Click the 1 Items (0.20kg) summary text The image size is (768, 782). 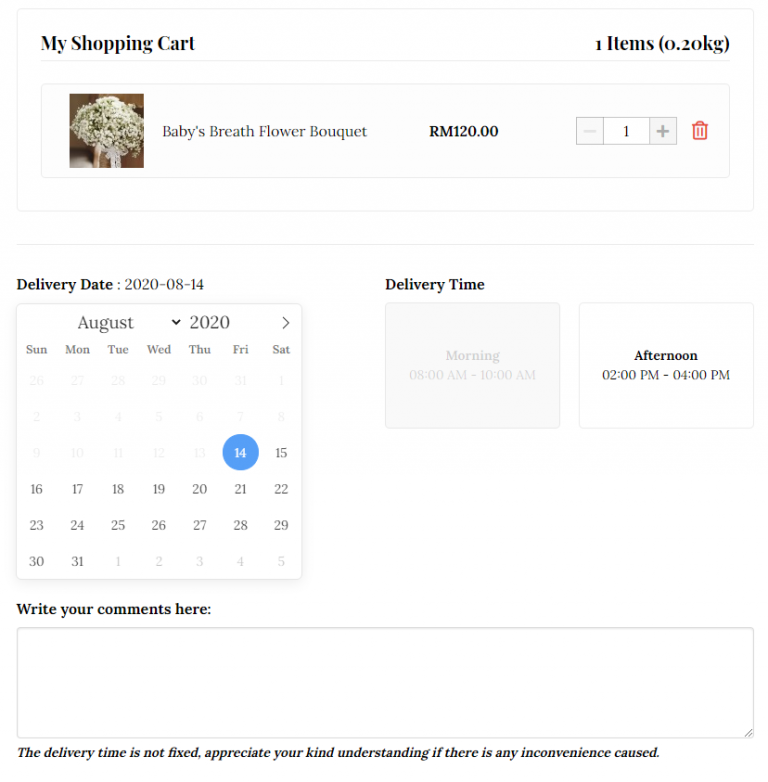click(x=662, y=43)
